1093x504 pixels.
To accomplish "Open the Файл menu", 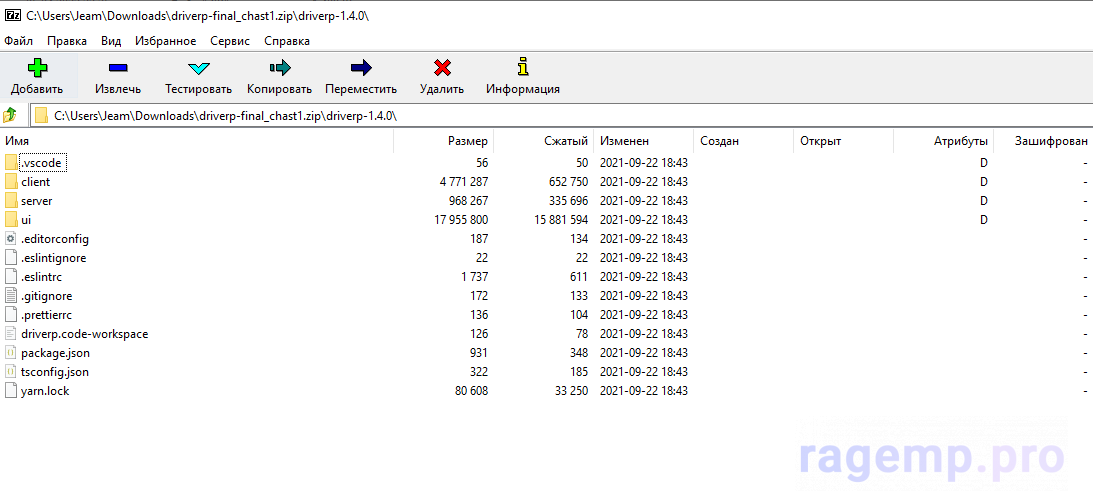I will click(x=18, y=41).
